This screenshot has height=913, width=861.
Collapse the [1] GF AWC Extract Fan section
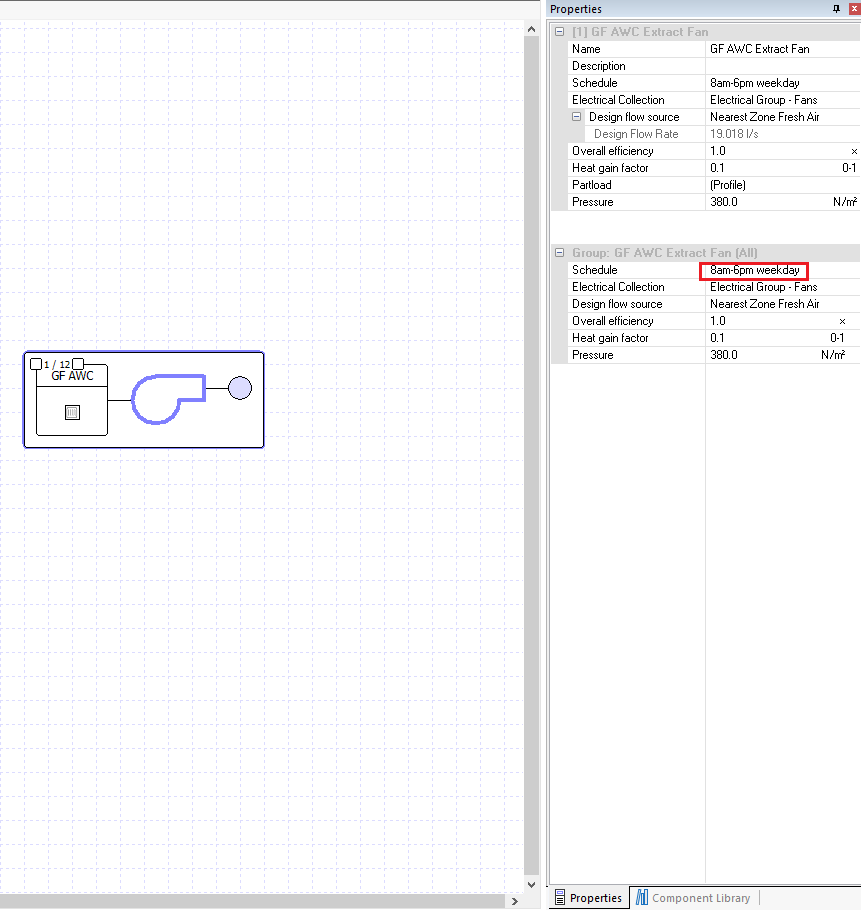click(x=560, y=32)
